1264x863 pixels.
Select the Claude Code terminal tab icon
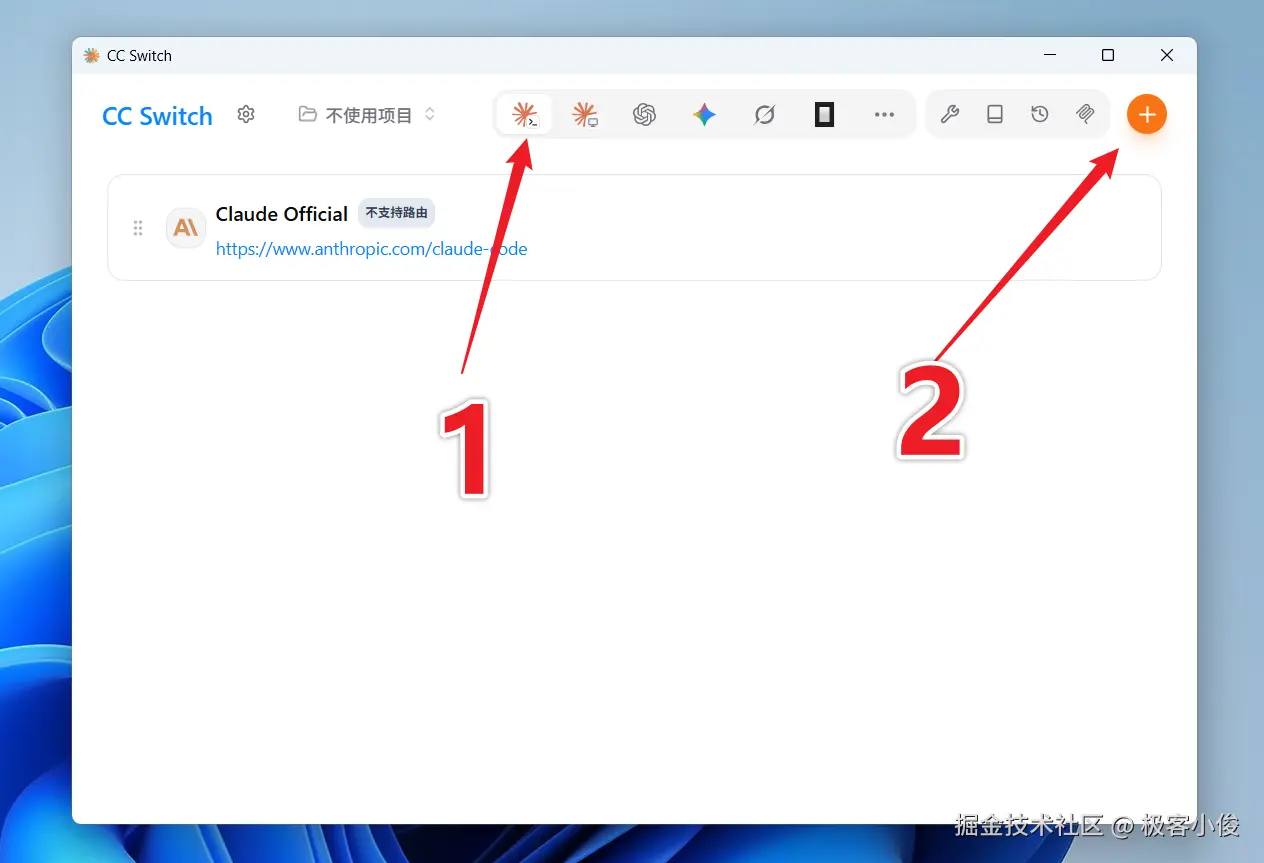(x=524, y=115)
